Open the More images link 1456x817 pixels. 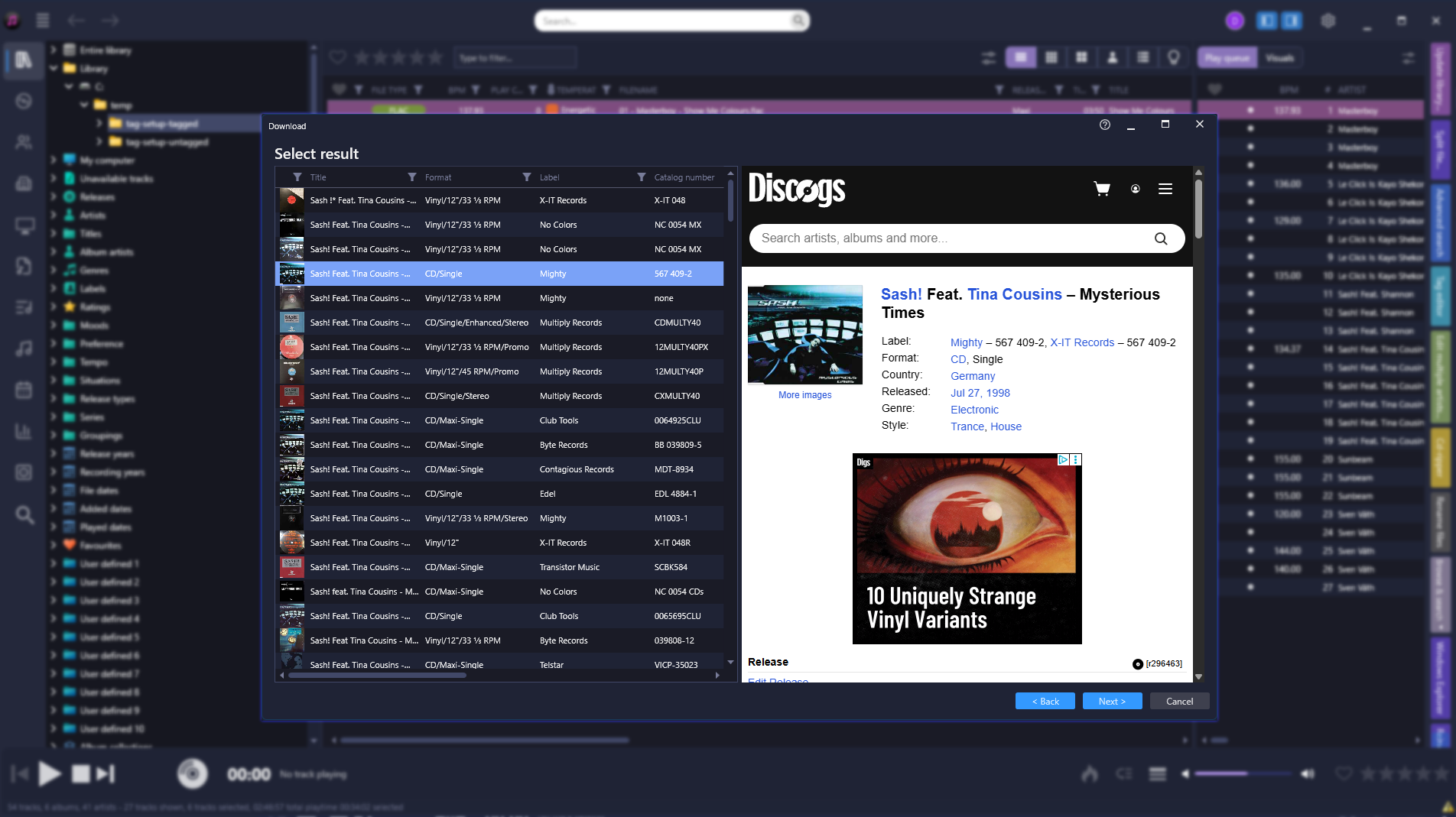tap(804, 395)
